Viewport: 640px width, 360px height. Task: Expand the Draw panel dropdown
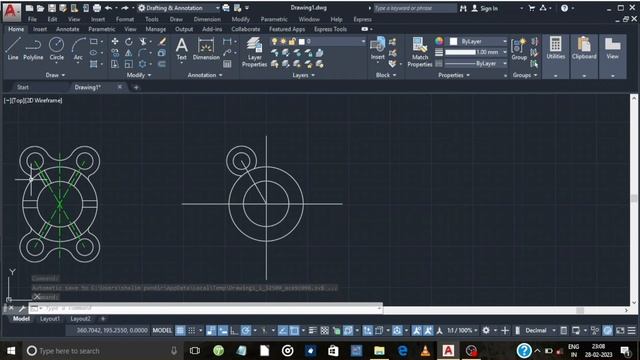click(56, 75)
